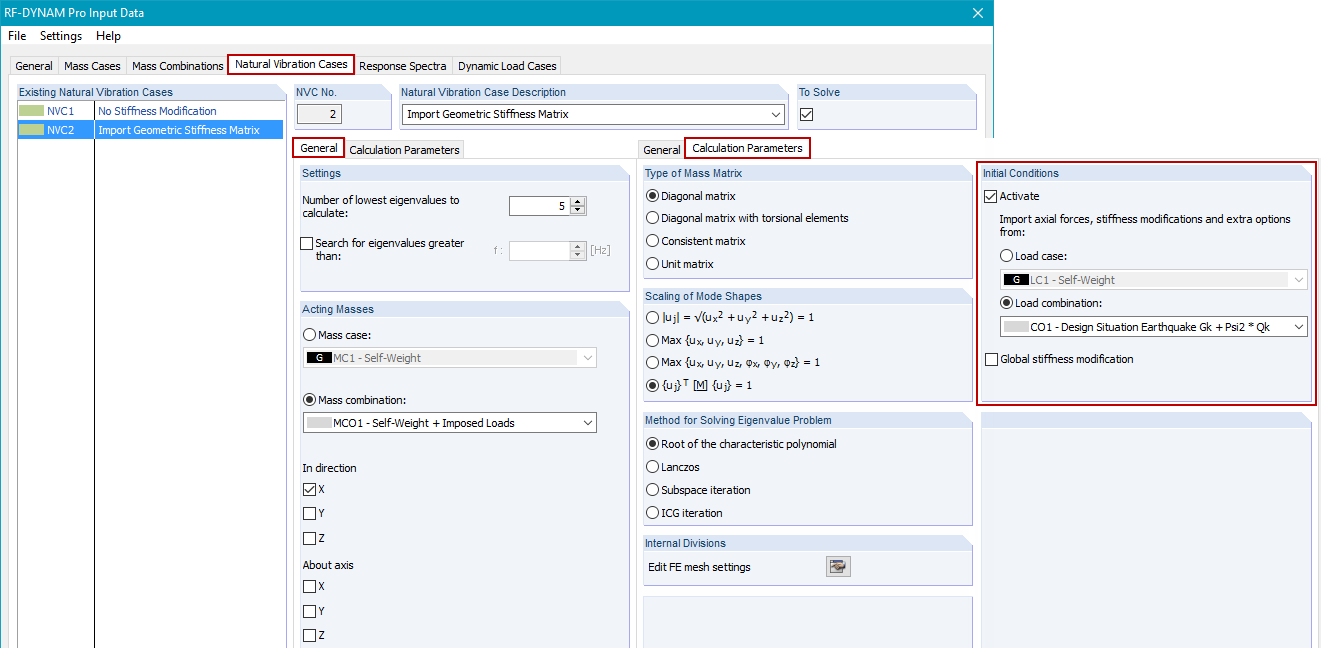Click the green color swatch beside NVC1

pos(32,111)
